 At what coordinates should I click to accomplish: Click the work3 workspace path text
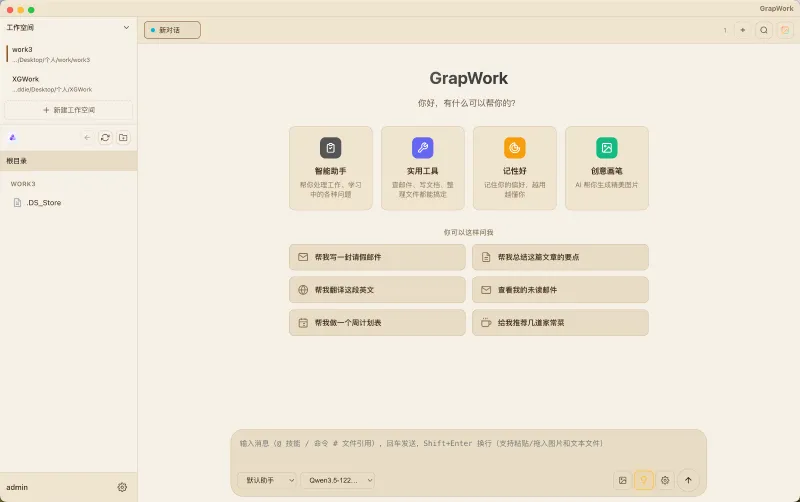tap(51, 60)
